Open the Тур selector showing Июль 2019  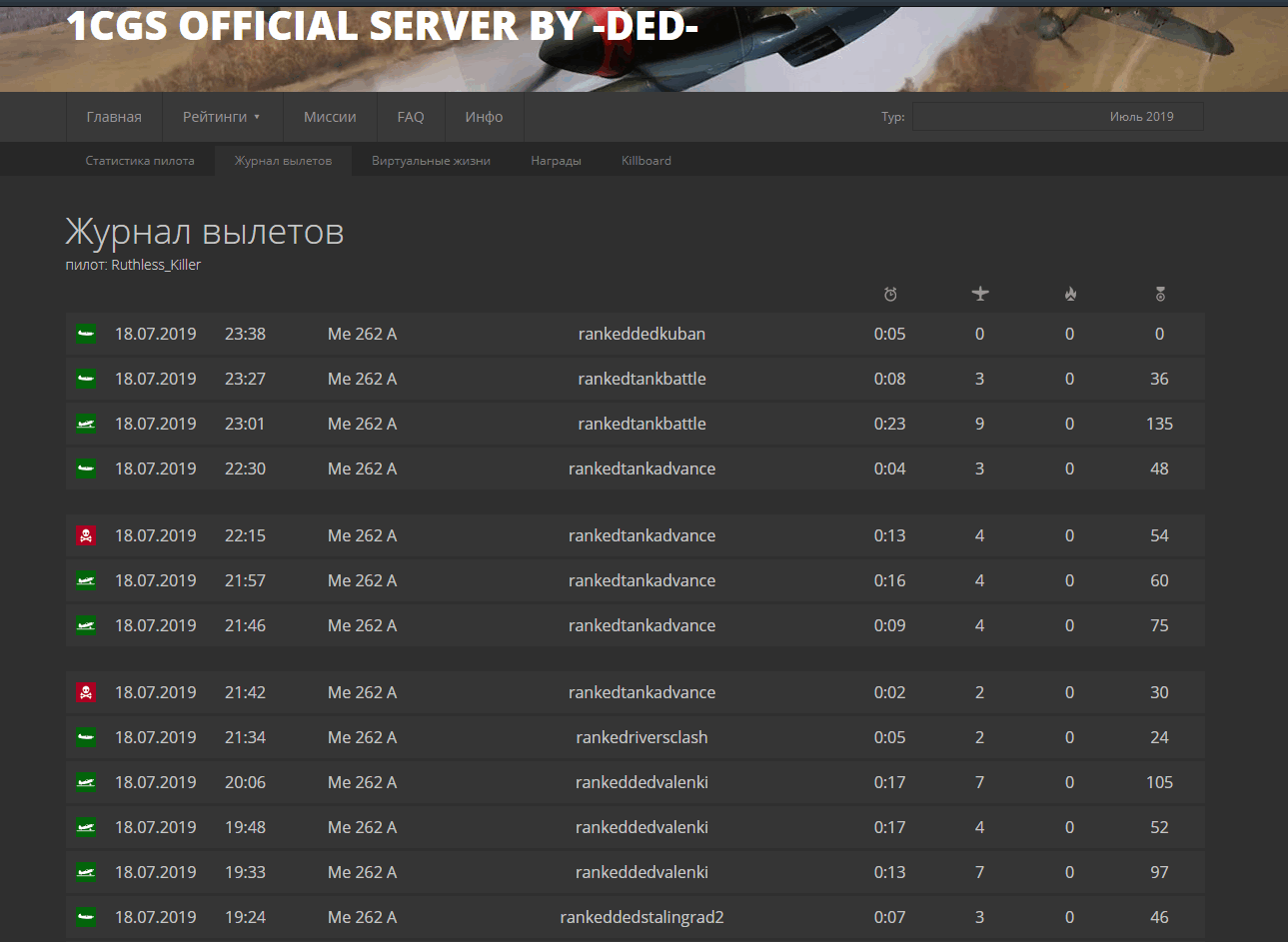(1058, 117)
